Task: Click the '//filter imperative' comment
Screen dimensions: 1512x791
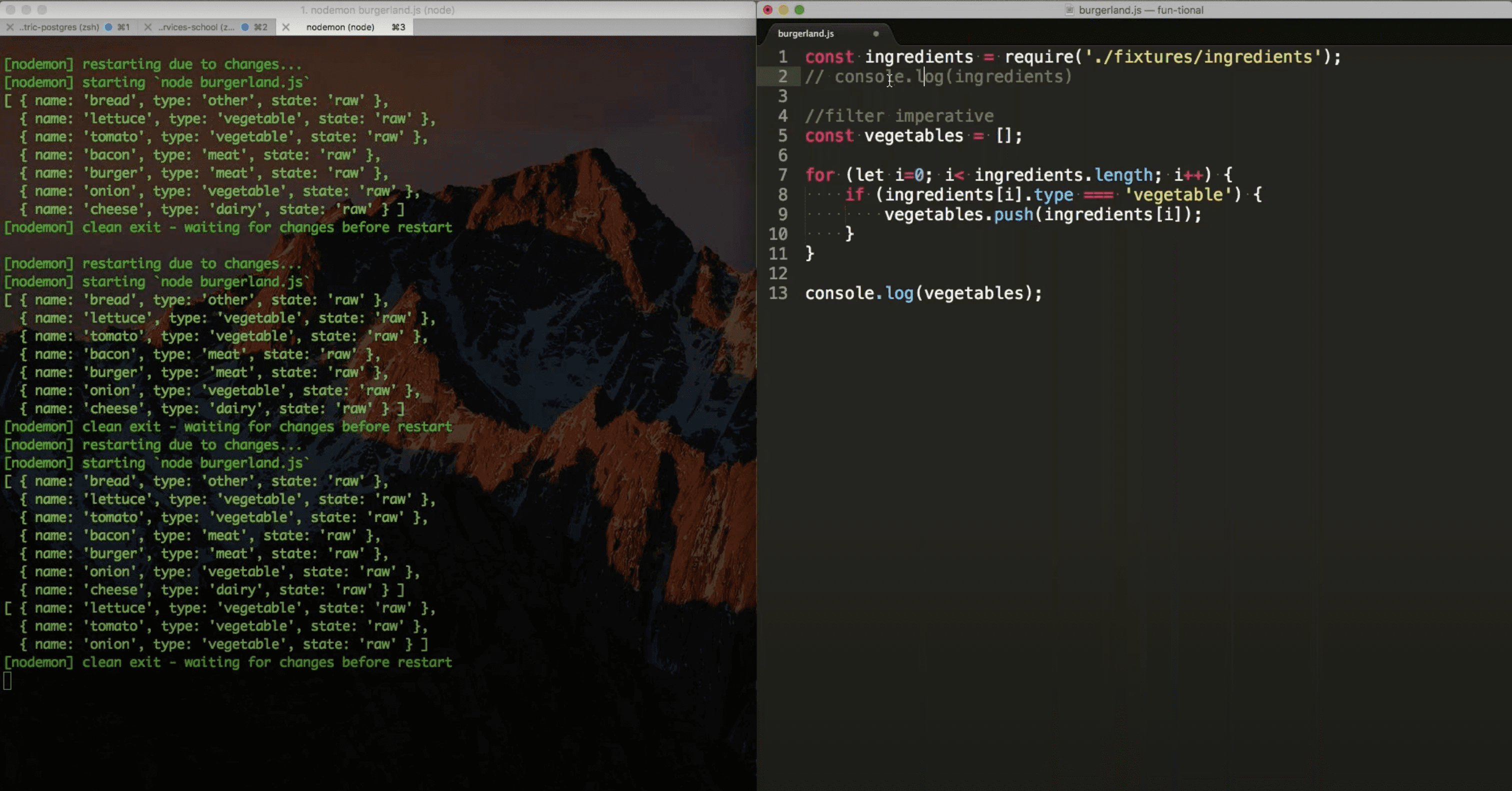Action: tap(899, 116)
